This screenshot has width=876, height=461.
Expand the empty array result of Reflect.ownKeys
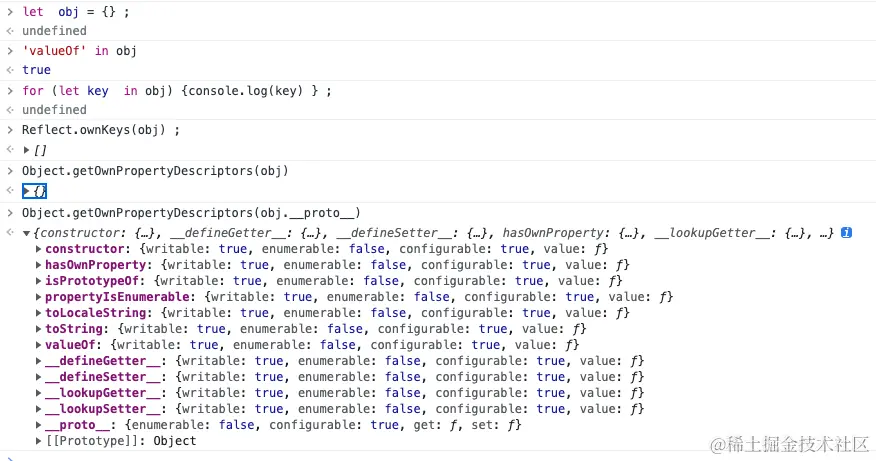[27, 150]
